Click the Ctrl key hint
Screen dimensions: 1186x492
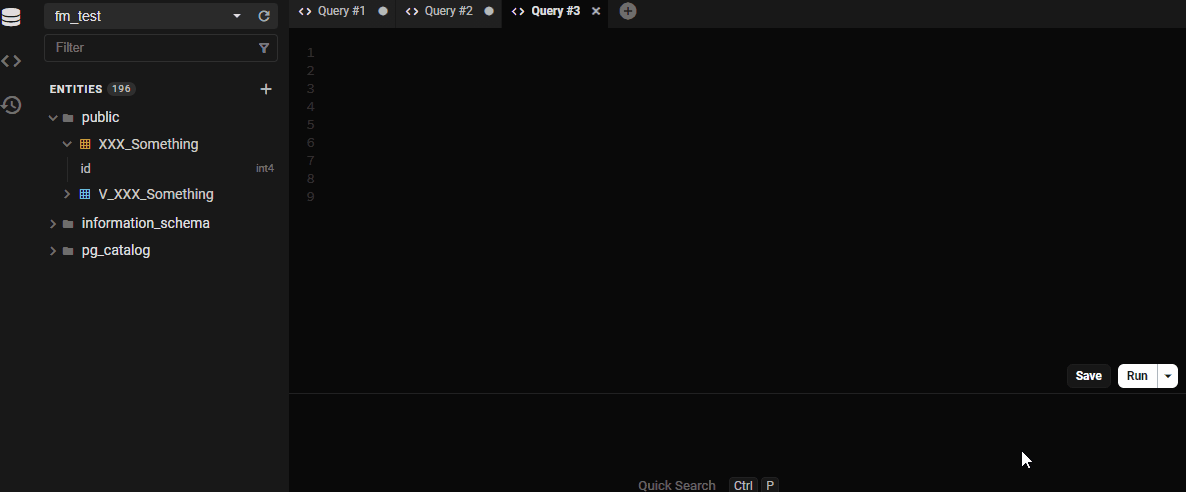pyautogui.click(x=743, y=485)
